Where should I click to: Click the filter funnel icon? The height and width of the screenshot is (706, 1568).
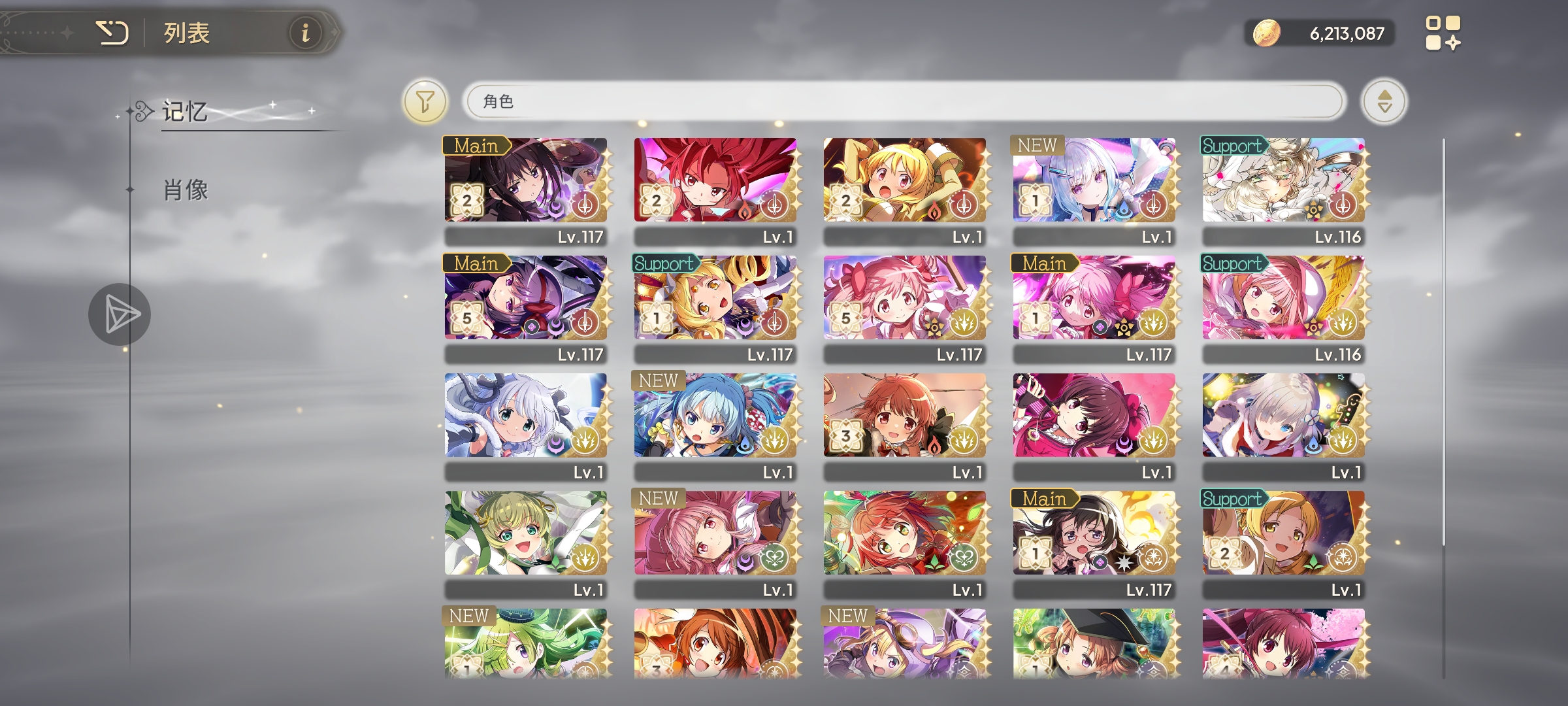(425, 101)
